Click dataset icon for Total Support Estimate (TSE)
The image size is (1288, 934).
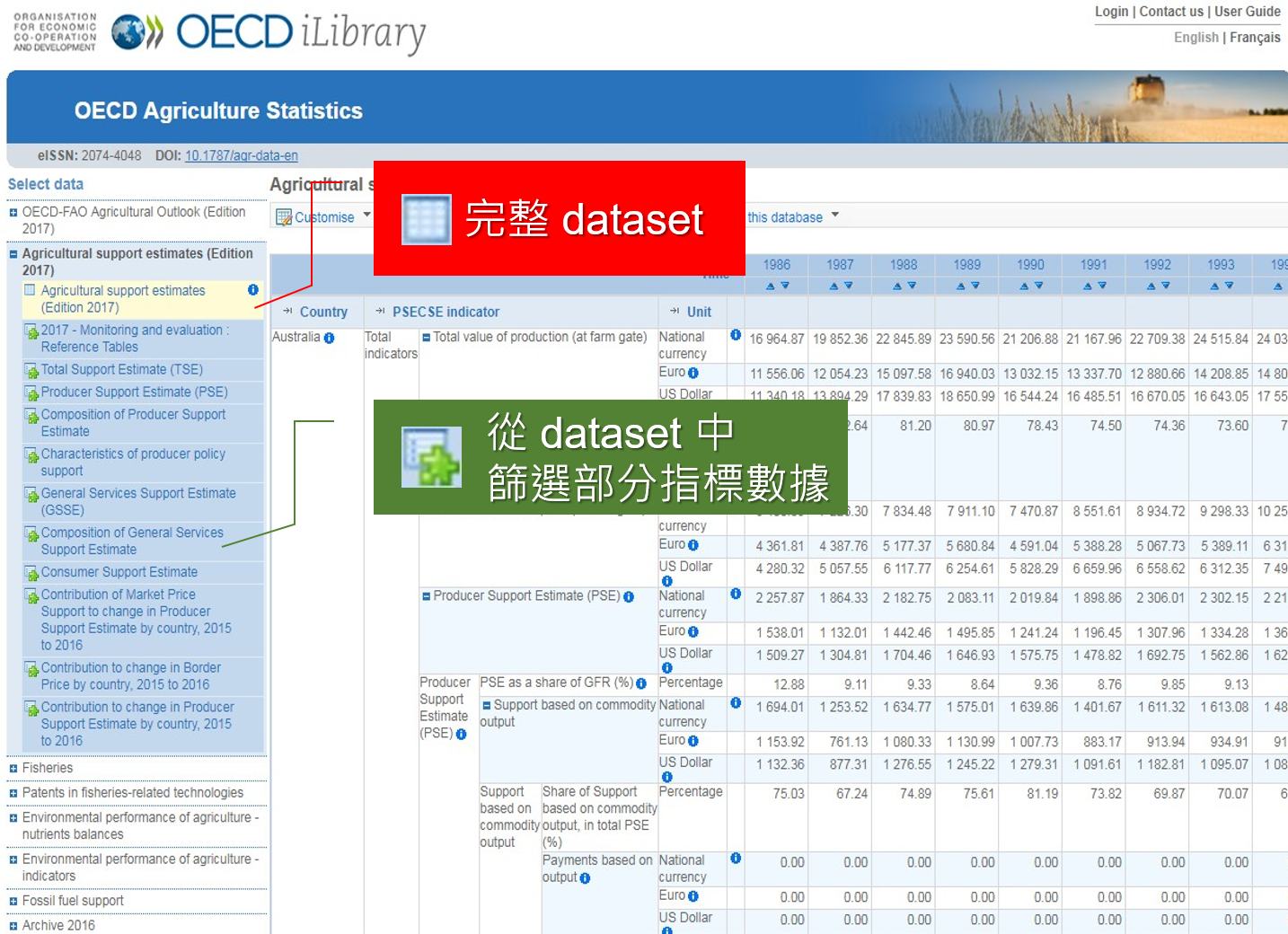(31, 371)
